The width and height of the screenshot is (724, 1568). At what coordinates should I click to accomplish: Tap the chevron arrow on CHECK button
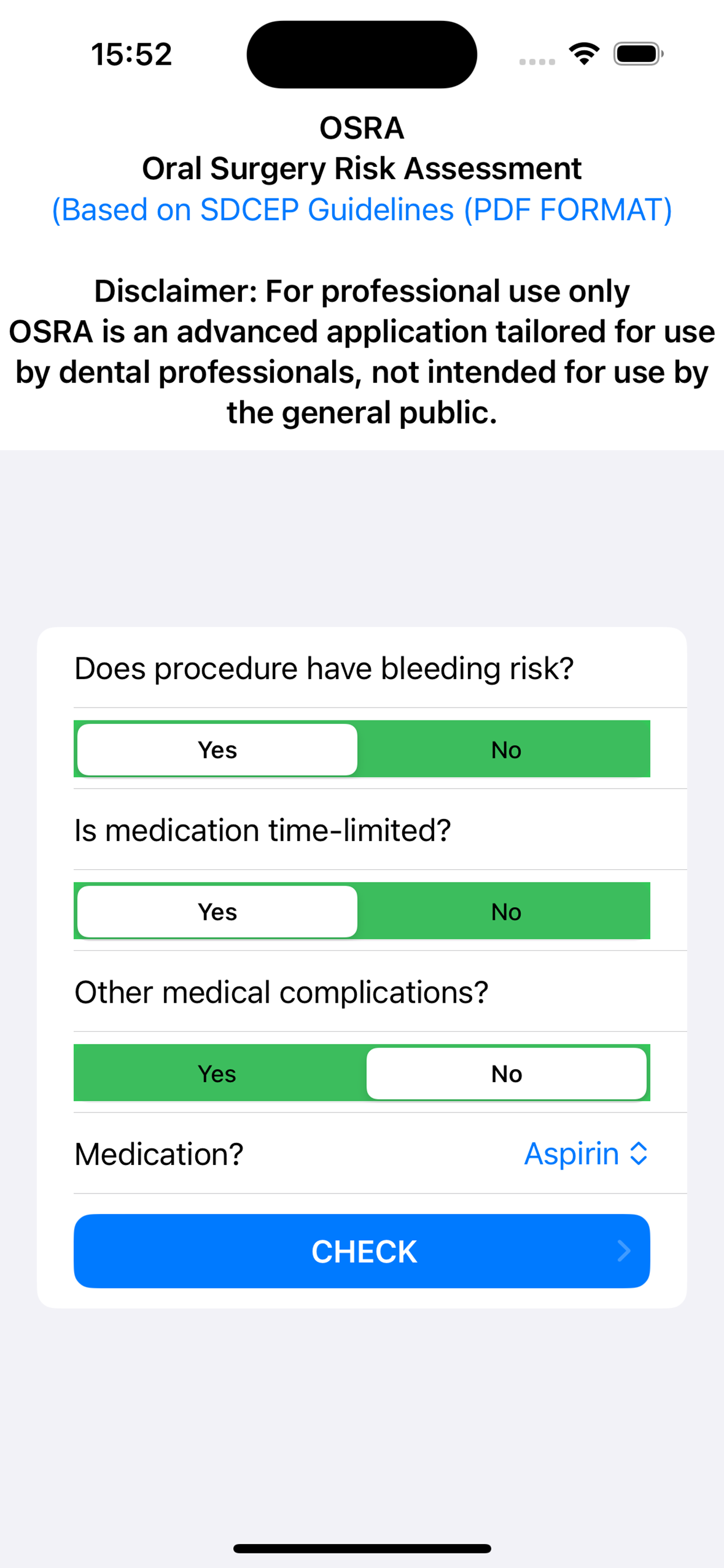pyautogui.click(x=624, y=1251)
